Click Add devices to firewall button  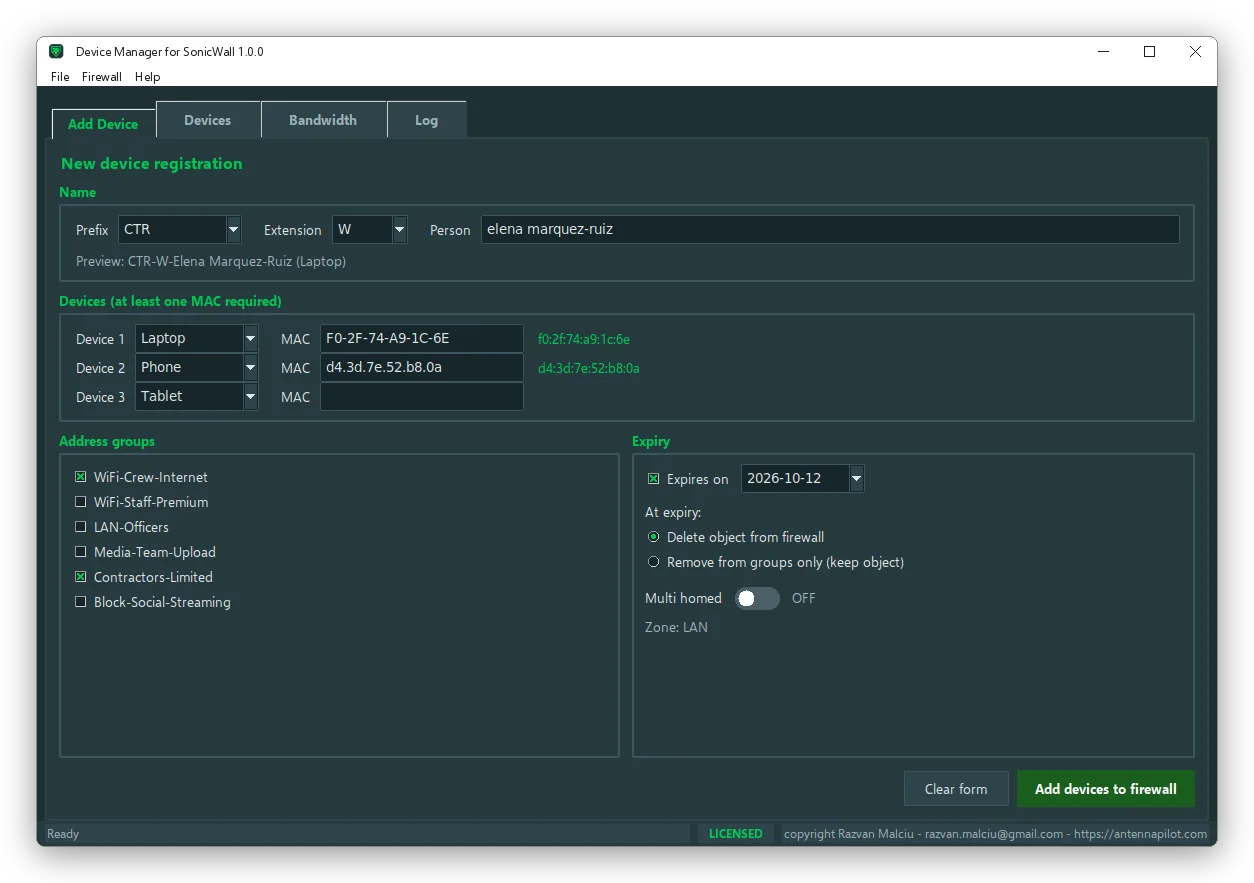[1106, 789]
